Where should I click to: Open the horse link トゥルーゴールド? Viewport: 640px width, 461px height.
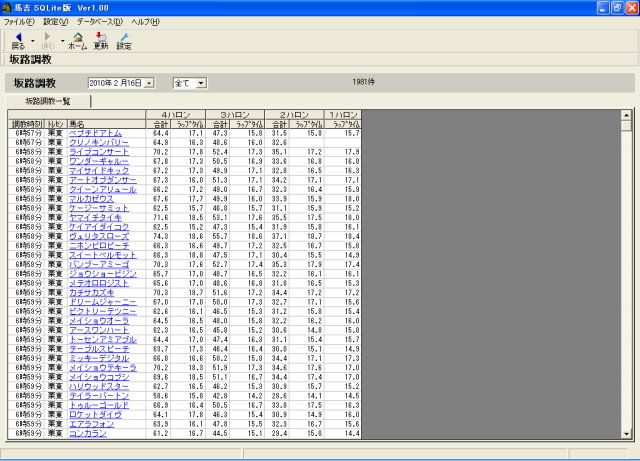coord(99,405)
